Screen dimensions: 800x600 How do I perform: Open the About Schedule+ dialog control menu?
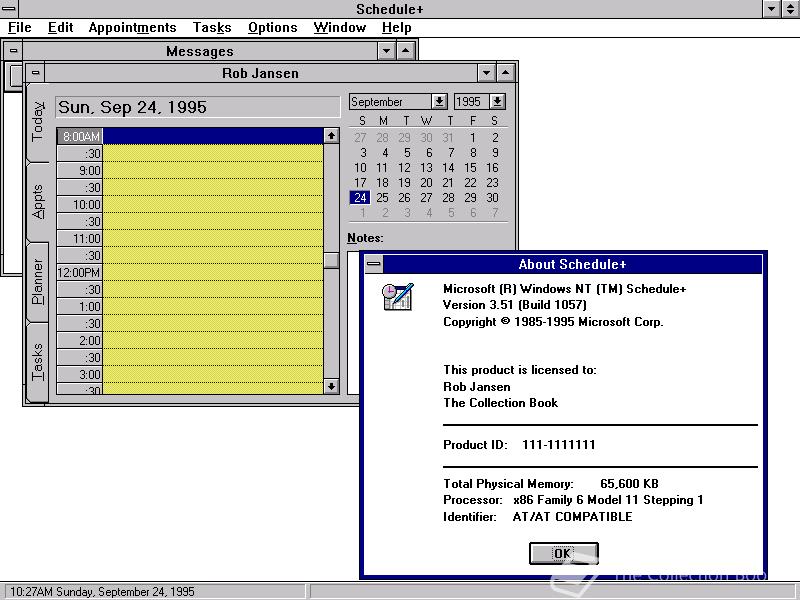[374, 264]
